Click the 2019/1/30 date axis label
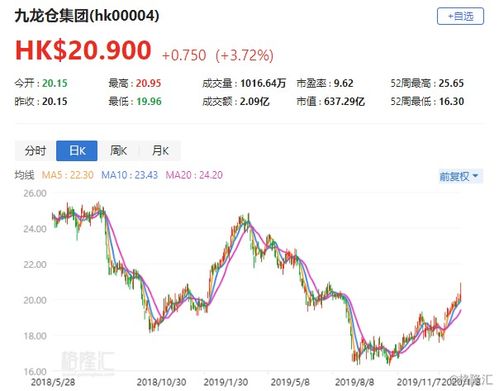Viewport: 499px width, 391px height. tap(226, 382)
